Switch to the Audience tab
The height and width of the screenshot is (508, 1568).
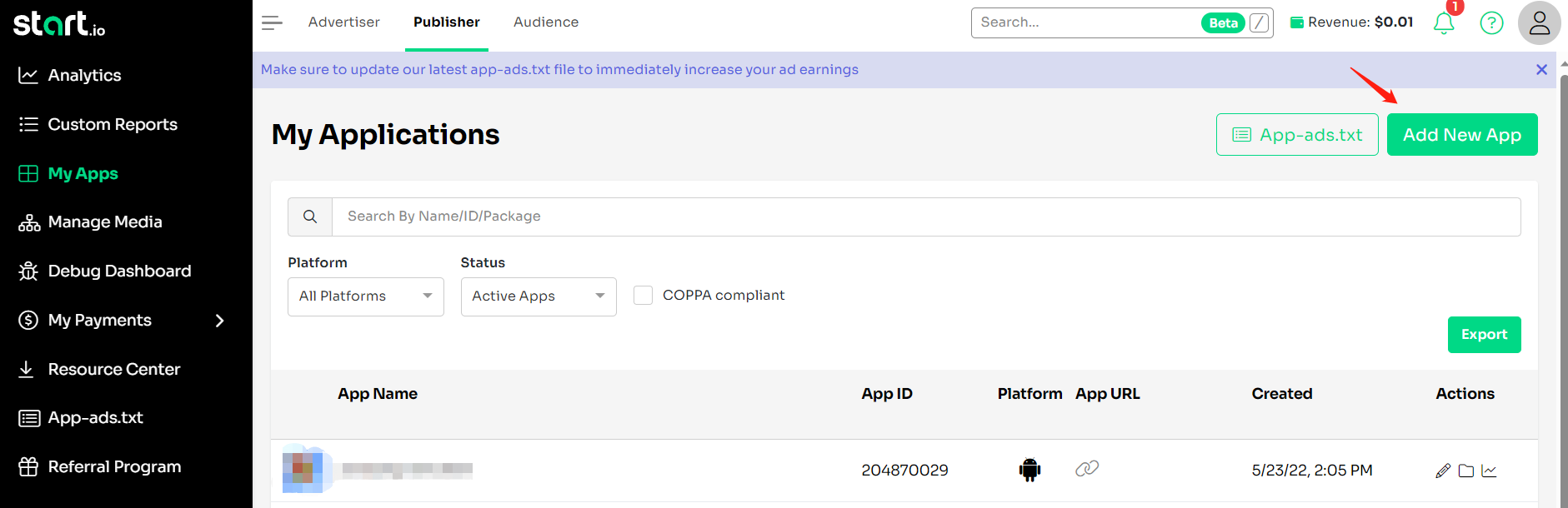545,22
